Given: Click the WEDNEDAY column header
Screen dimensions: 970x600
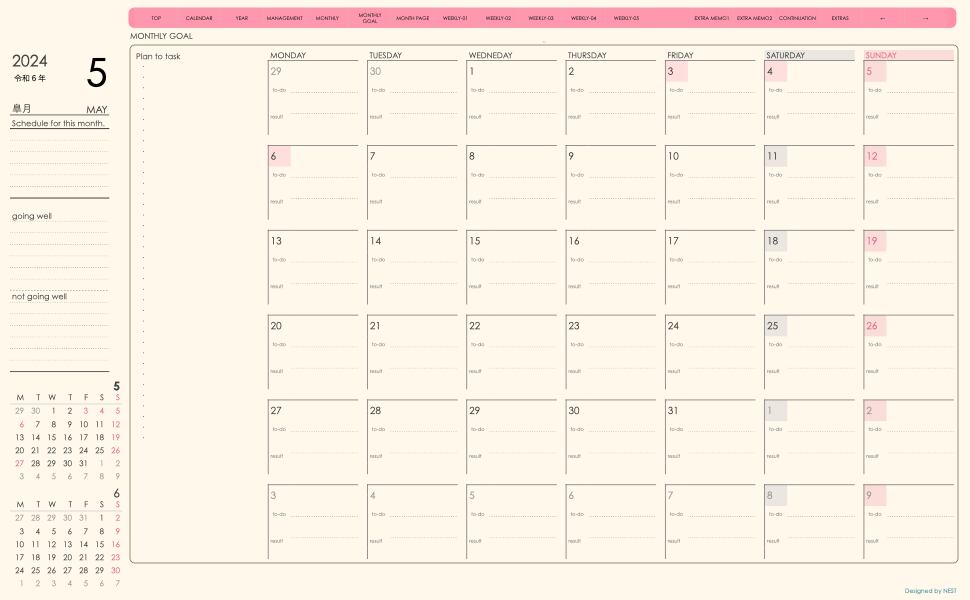Looking at the screenshot, I should click(490, 55).
